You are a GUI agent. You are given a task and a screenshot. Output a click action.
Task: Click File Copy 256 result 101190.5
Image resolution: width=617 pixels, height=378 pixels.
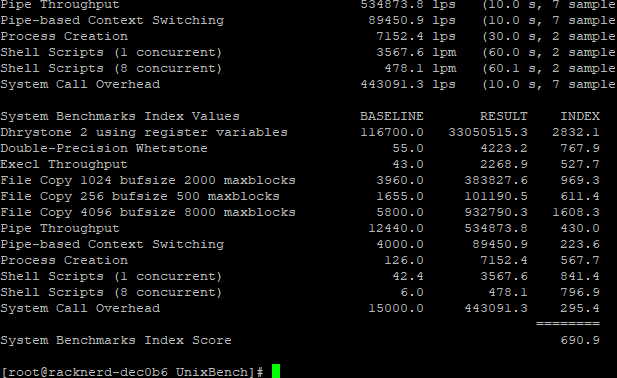click(496, 196)
